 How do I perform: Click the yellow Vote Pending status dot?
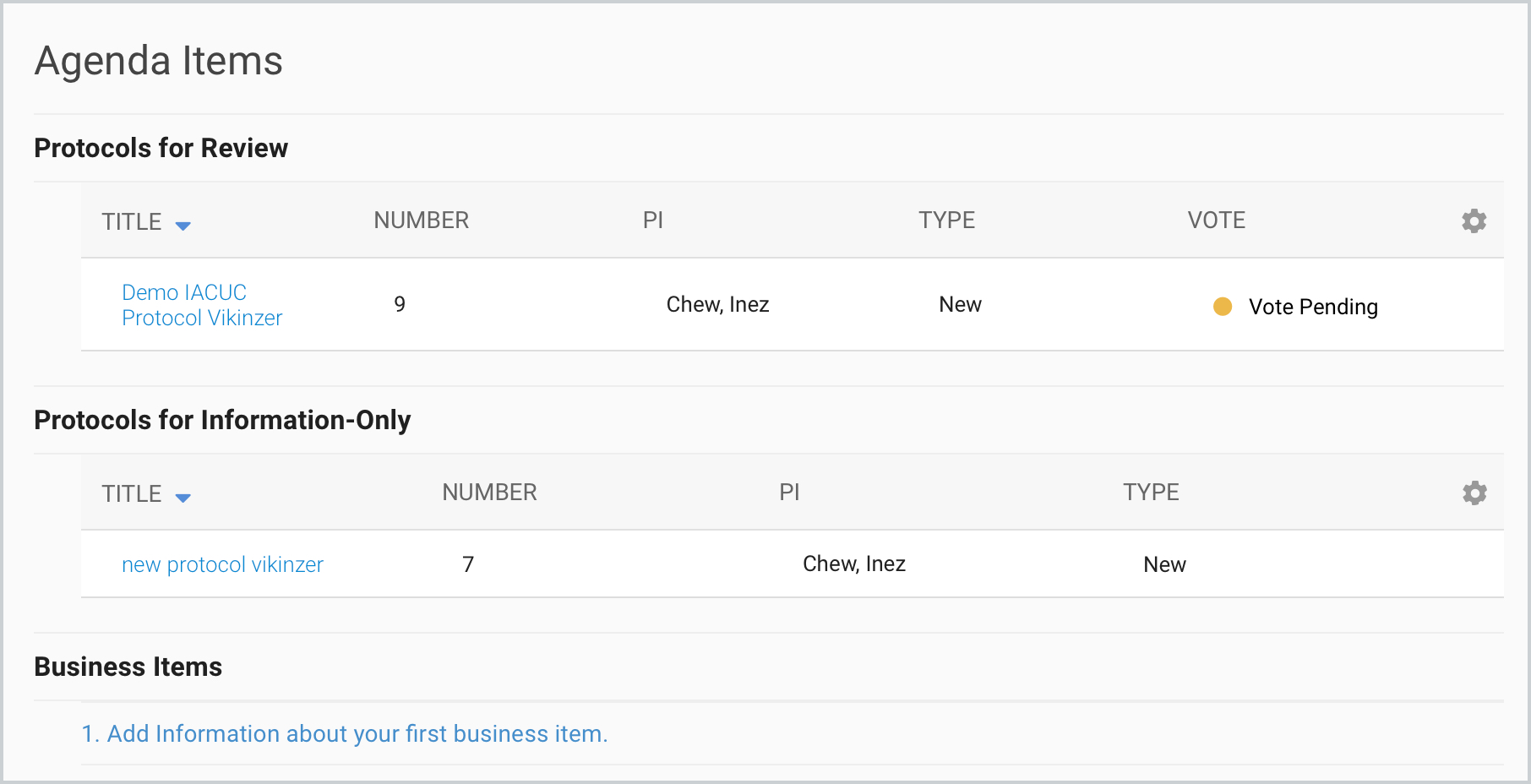tap(1222, 307)
